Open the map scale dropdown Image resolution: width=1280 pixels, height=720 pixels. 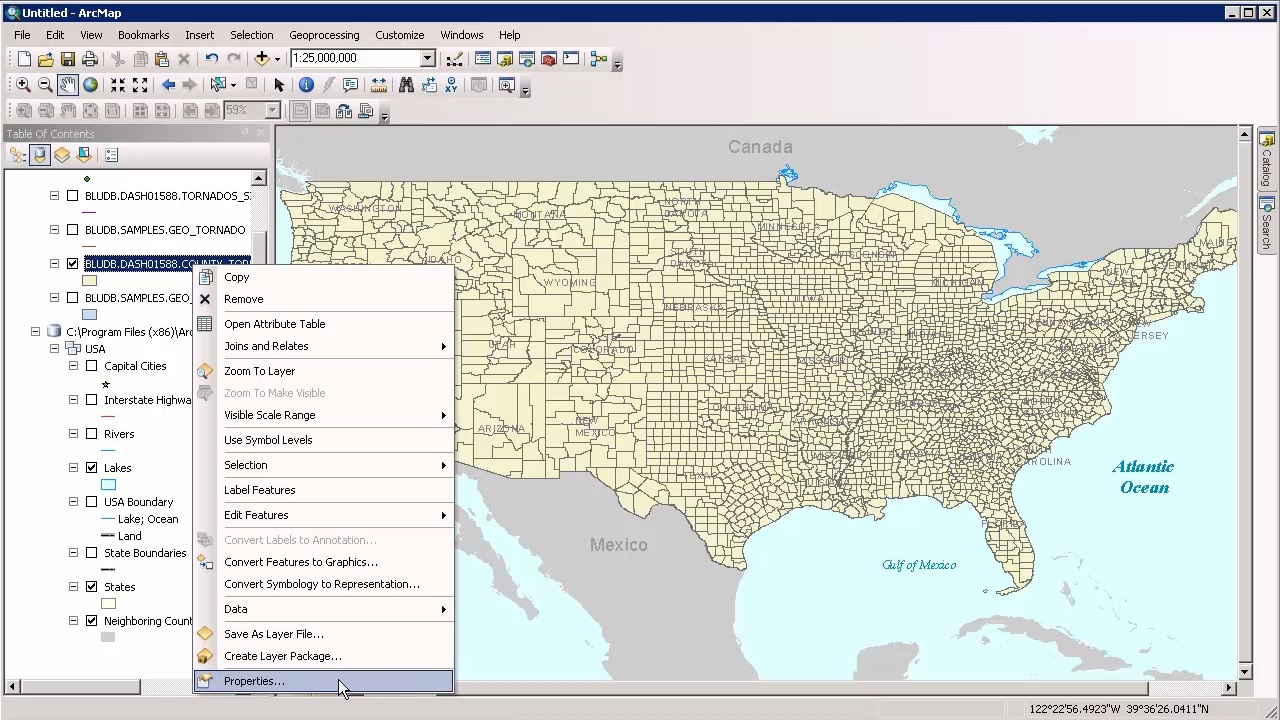click(427, 59)
